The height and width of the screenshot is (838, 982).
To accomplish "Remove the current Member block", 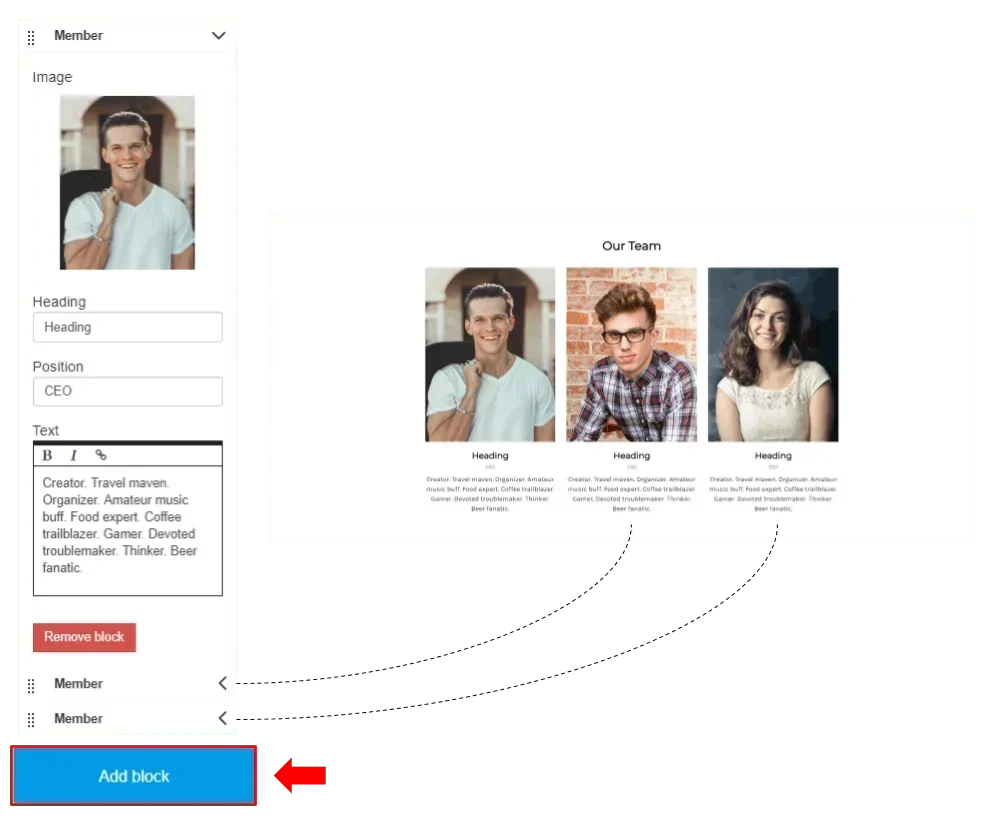I will point(85,637).
